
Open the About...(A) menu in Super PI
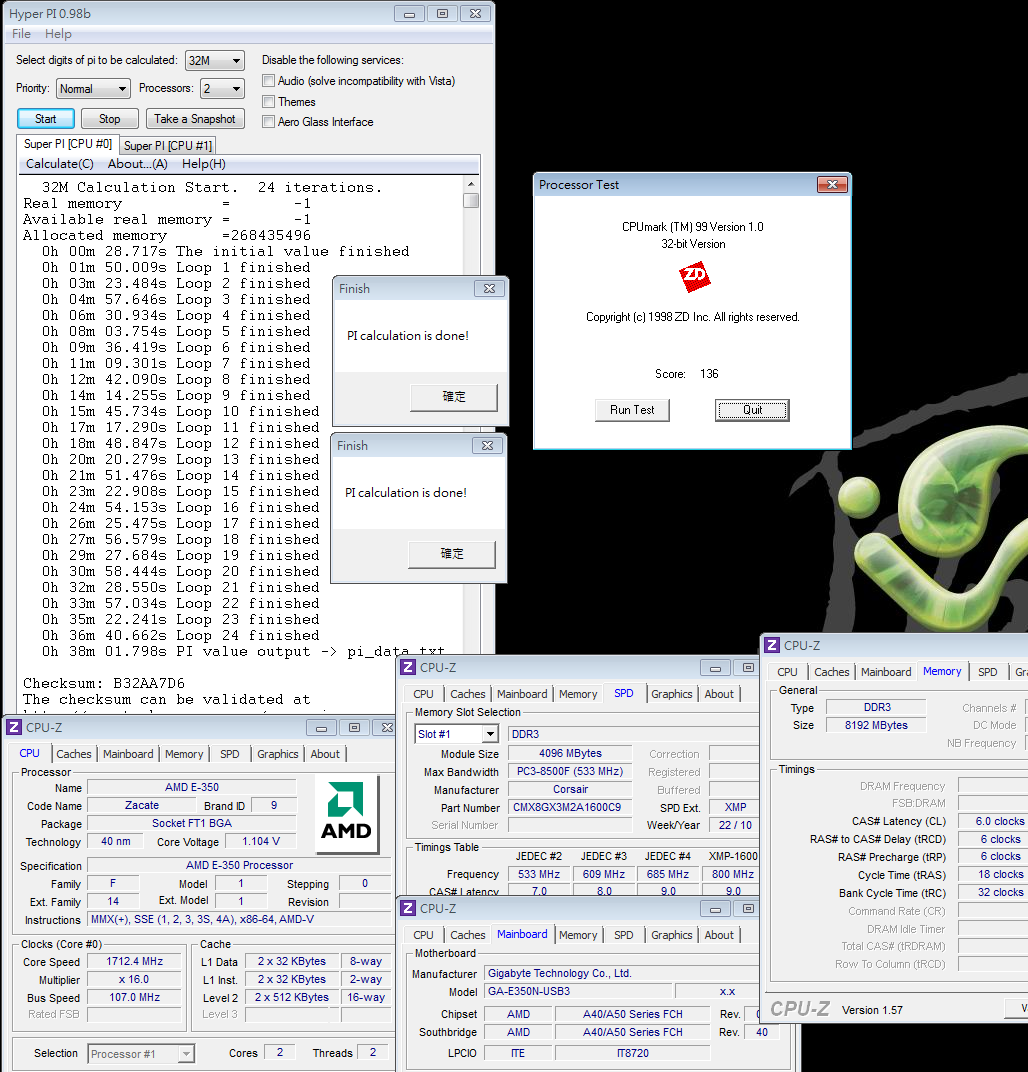coord(137,164)
